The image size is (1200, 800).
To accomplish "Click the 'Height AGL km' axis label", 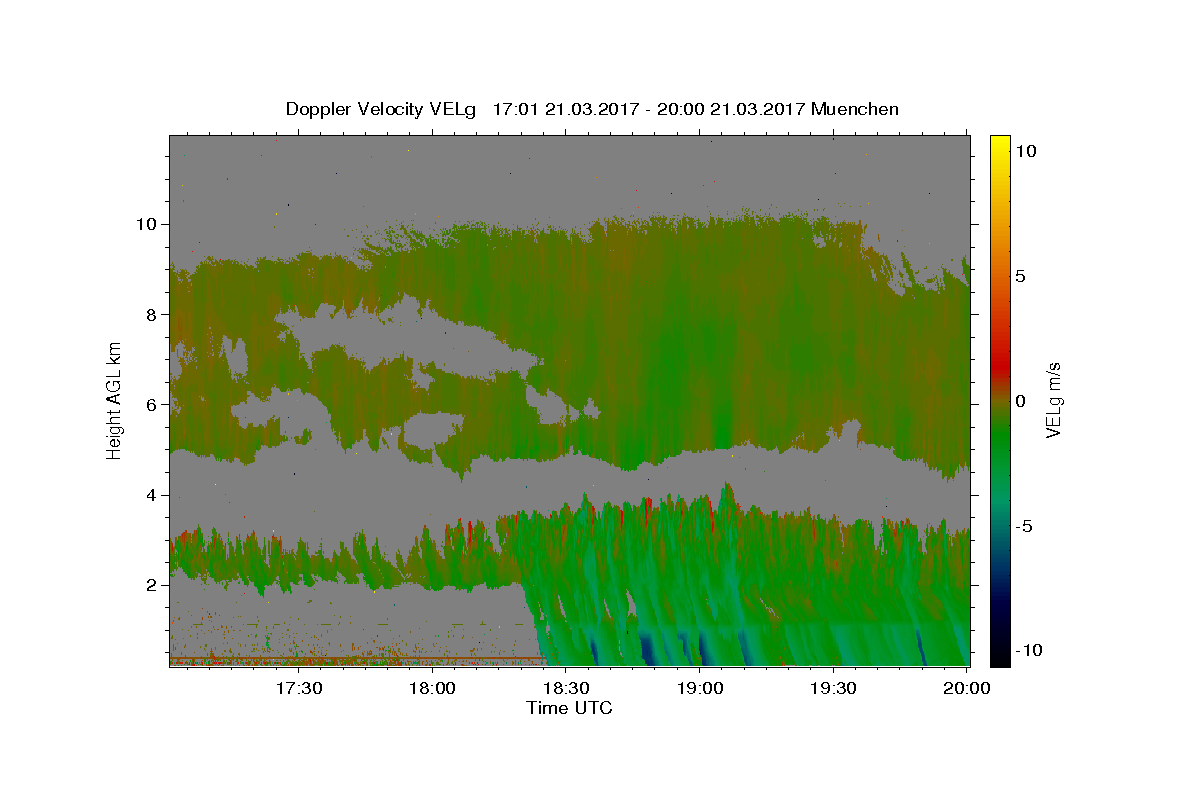I will [114, 399].
